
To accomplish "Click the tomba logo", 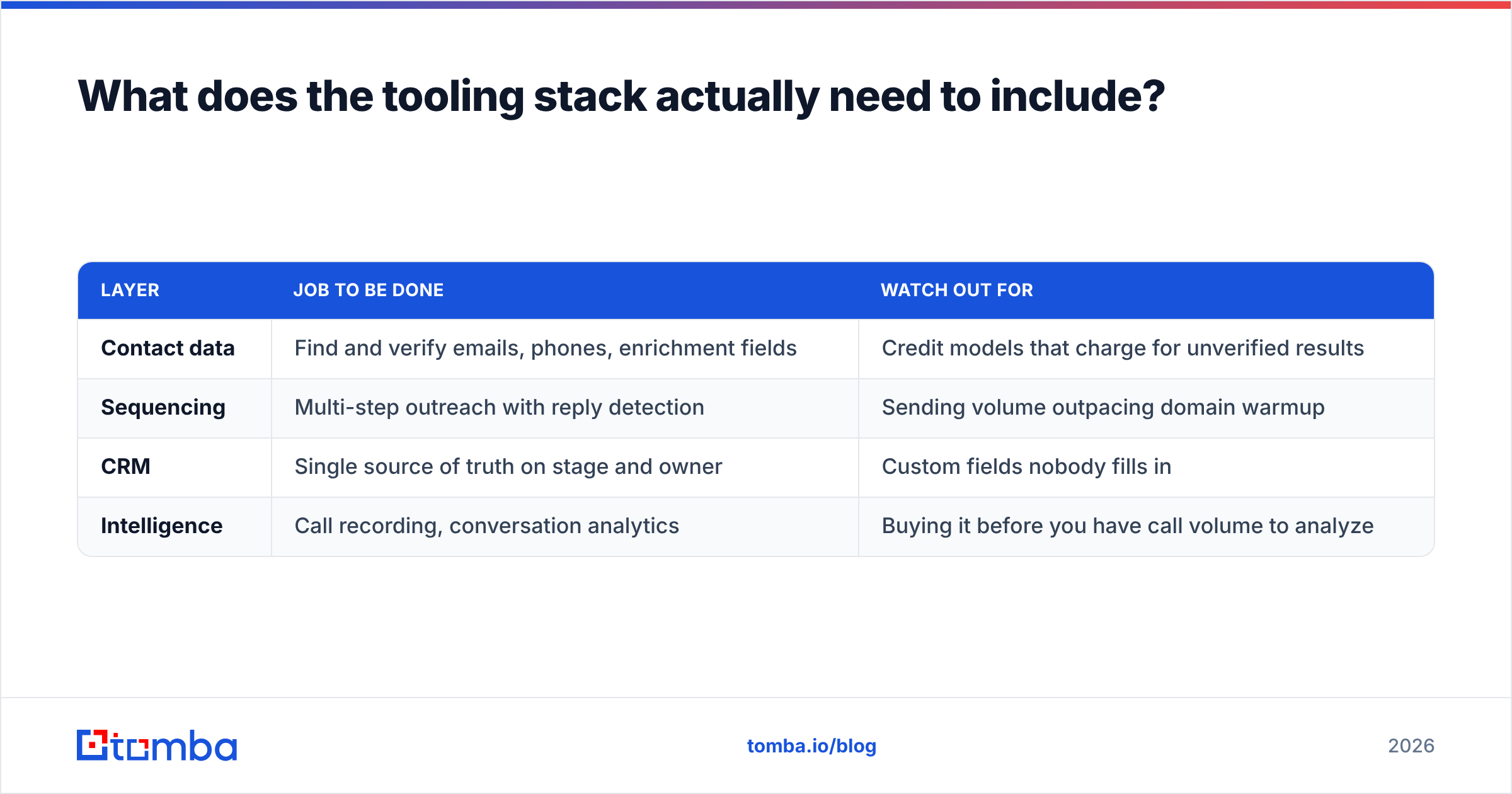I will point(157,745).
